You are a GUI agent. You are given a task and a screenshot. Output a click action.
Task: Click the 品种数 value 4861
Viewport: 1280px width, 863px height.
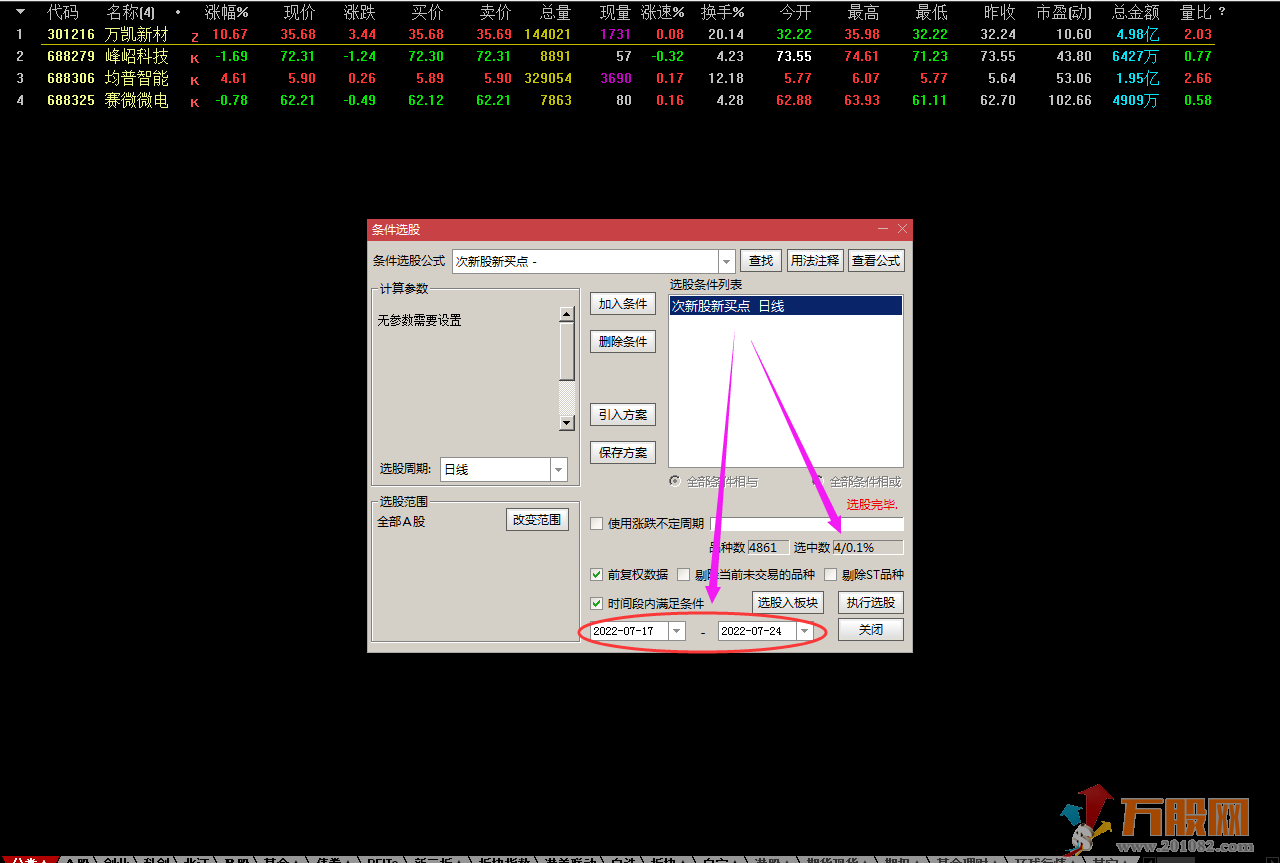tap(768, 547)
